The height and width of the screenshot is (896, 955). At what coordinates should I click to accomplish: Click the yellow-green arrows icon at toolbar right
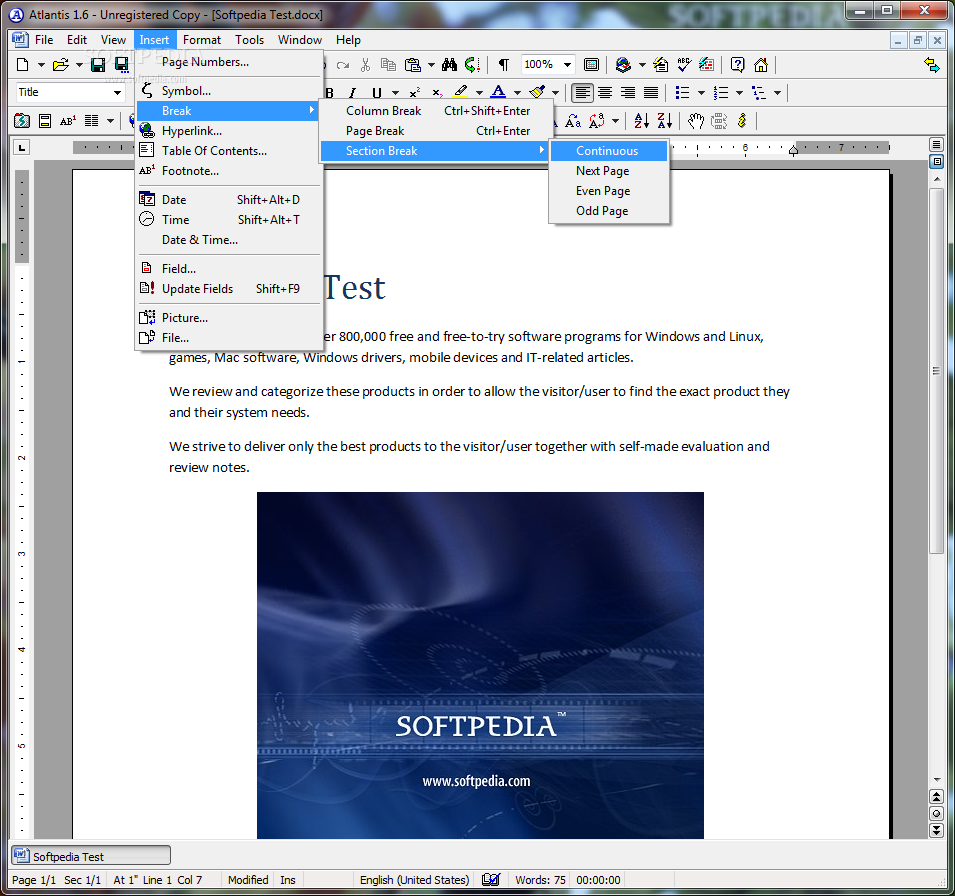pos(931,65)
